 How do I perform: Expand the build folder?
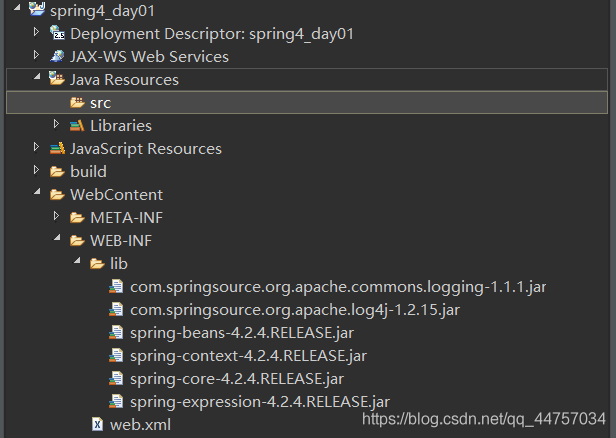point(38,171)
